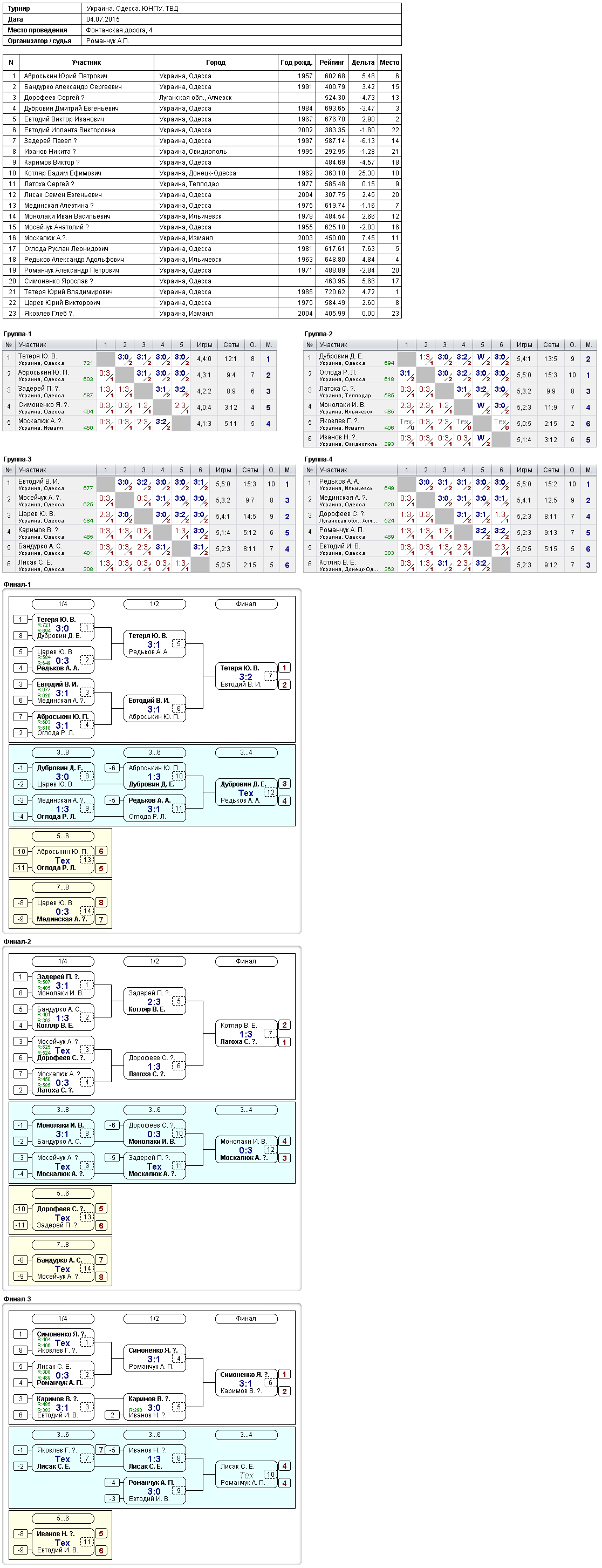Viewport: 602px width, 1568px height.
Task: Click the Участник column header in main table
Action: (86, 62)
